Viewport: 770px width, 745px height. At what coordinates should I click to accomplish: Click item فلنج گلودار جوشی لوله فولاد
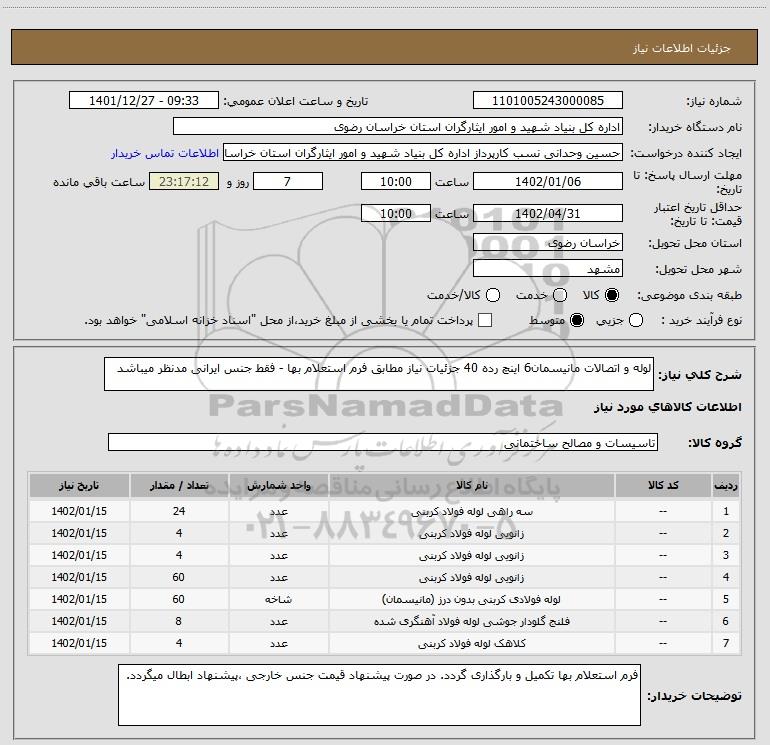pos(471,621)
